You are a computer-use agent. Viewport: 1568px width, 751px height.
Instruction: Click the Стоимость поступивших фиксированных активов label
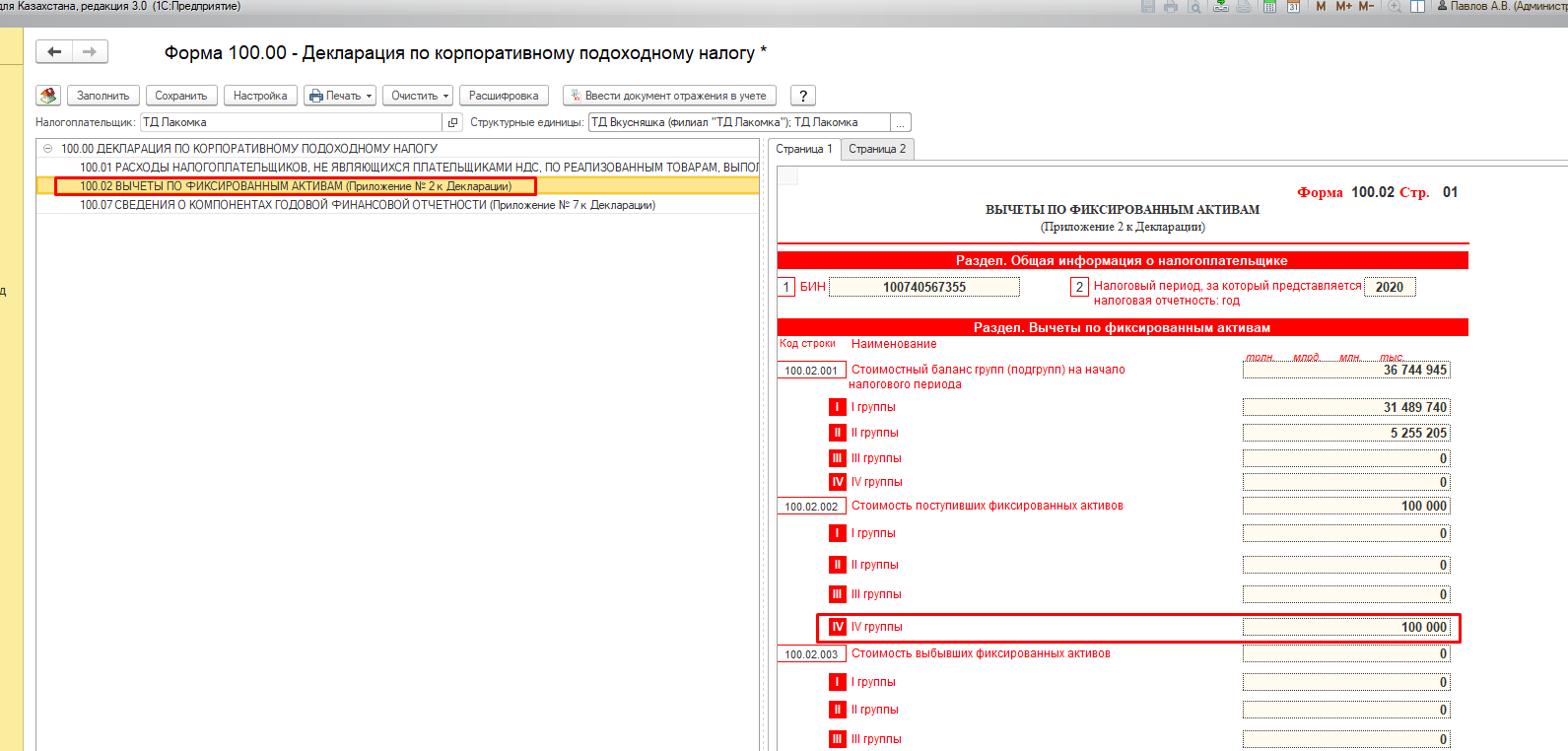tap(988, 506)
